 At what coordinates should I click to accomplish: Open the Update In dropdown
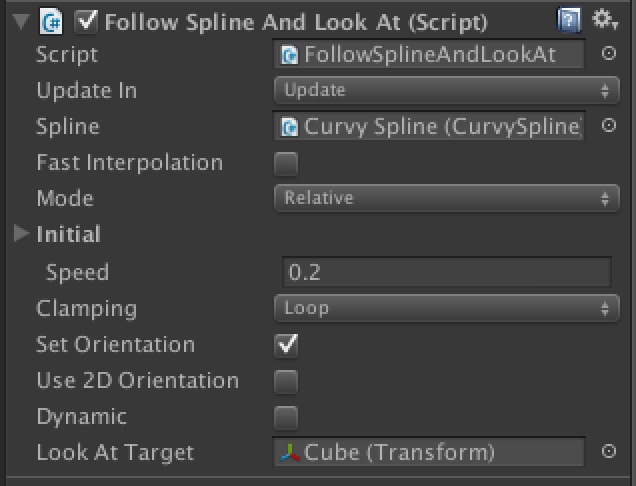(447, 90)
